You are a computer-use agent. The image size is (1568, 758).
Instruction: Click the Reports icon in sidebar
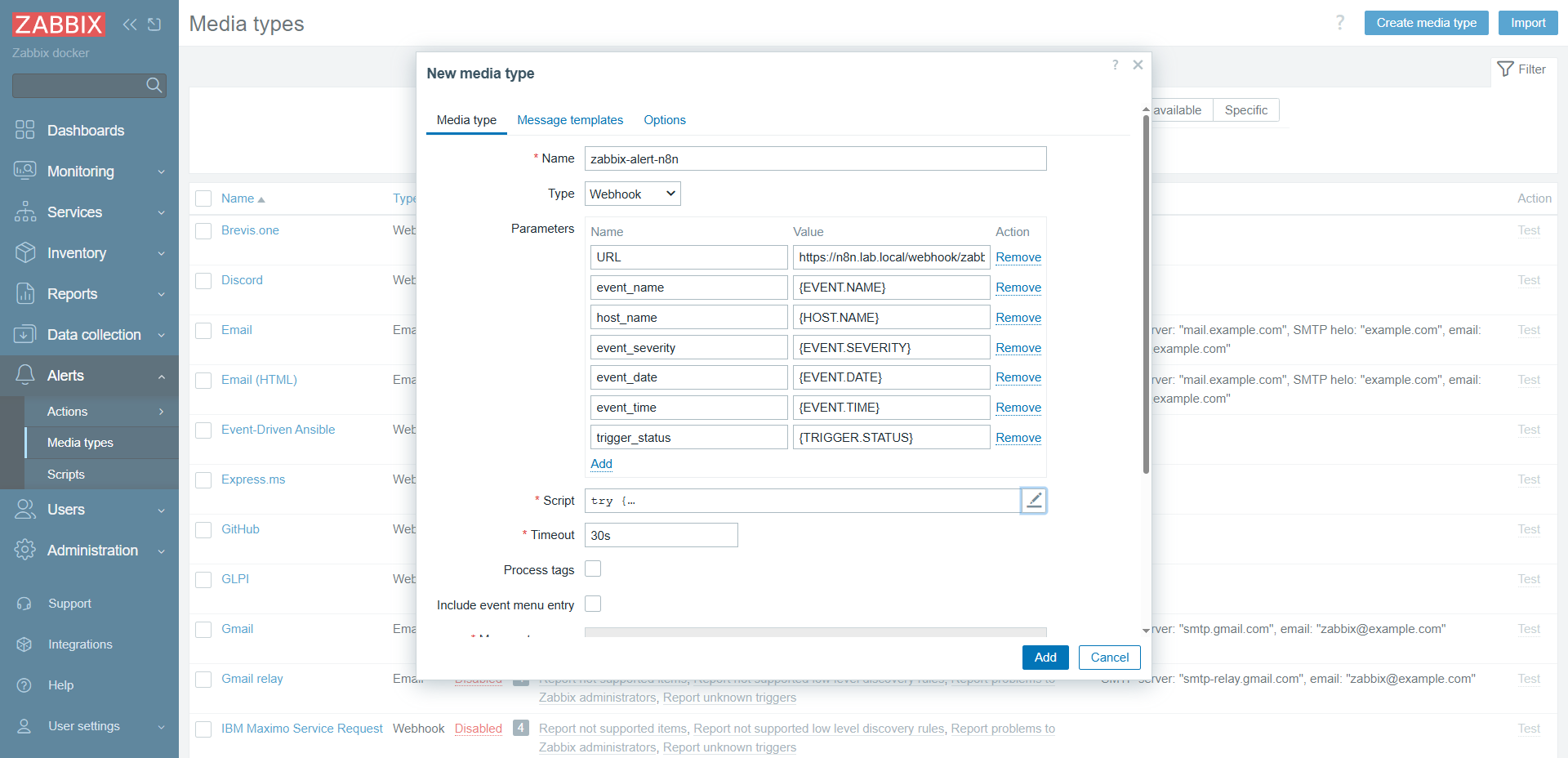pos(25,293)
